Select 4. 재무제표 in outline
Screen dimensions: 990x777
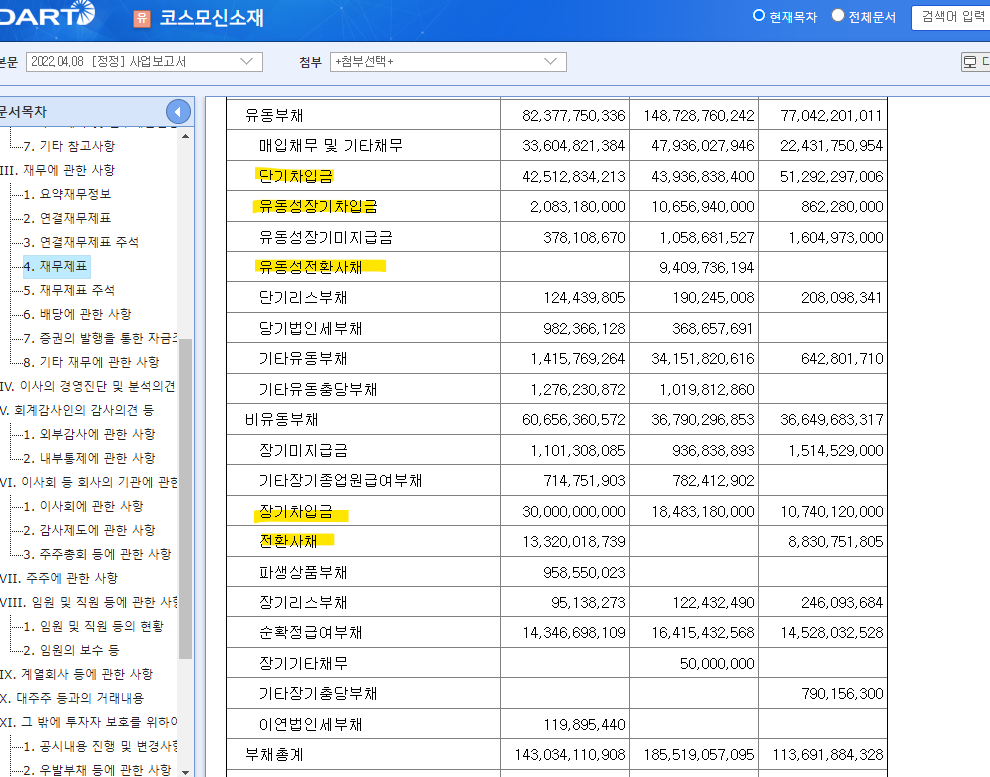(x=56, y=266)
